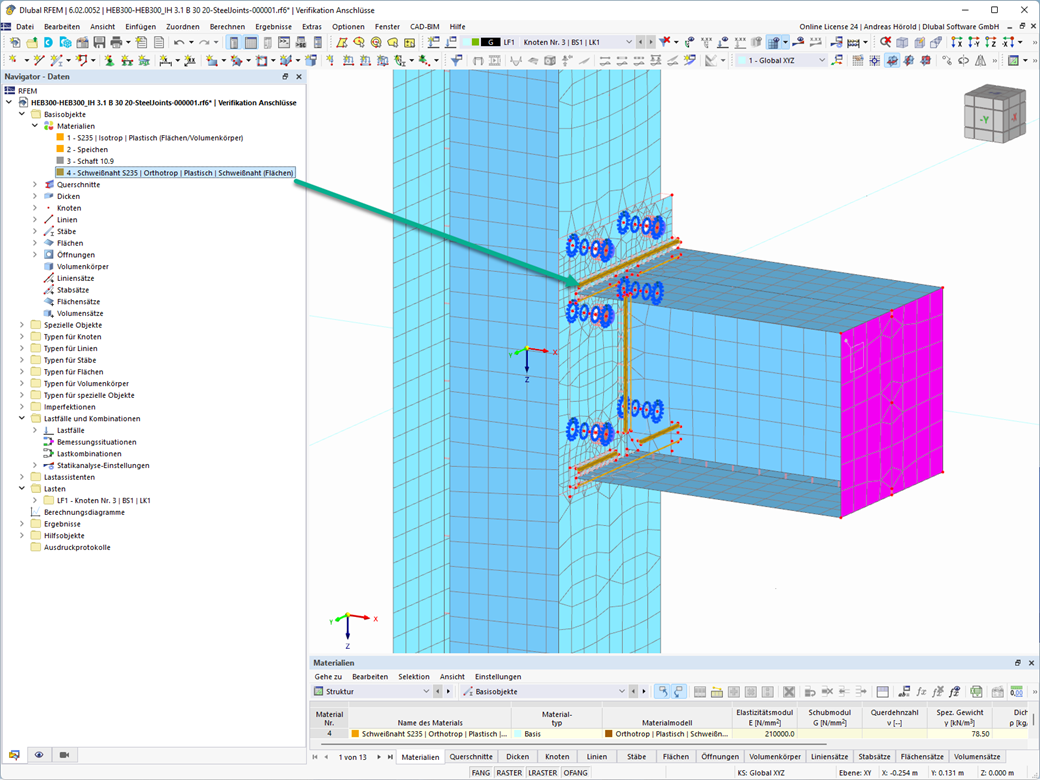Open the Datei menu
This screenshot has width=1040, height=780.
click(25, 27)
